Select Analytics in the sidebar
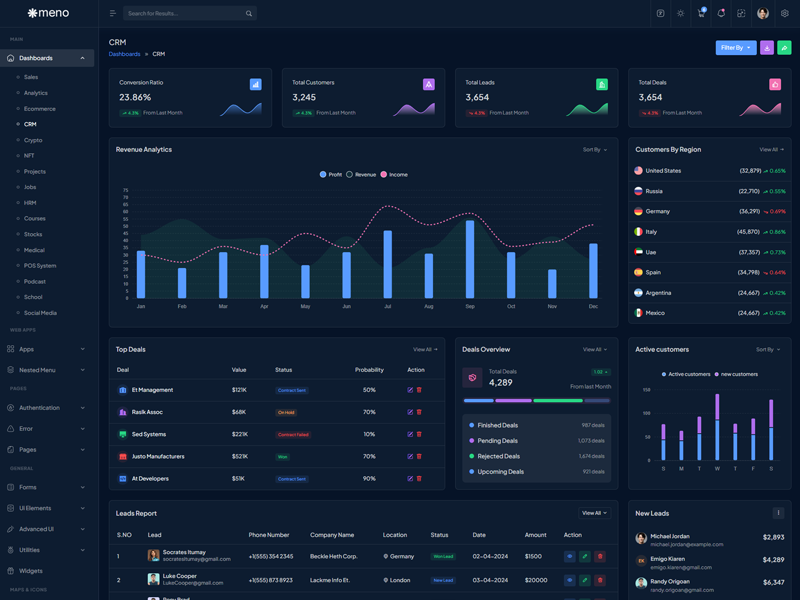This screenshot has height=600, width=800. pos(36,93)
